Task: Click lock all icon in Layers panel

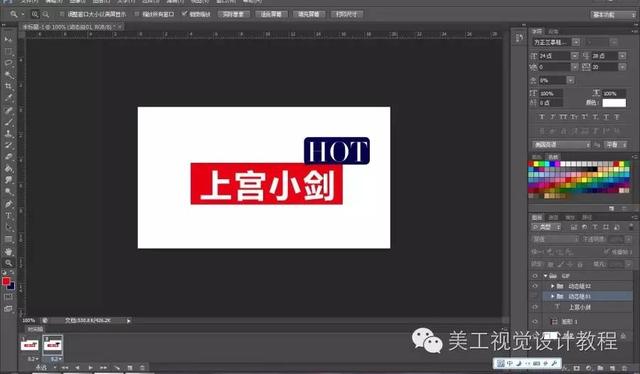Action: [580, 265]
